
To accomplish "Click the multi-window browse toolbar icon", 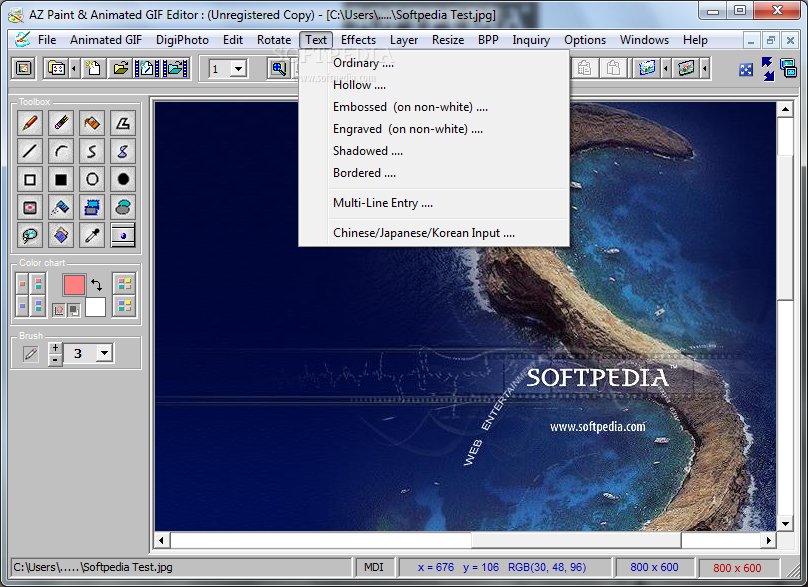I will coord(56,68).
